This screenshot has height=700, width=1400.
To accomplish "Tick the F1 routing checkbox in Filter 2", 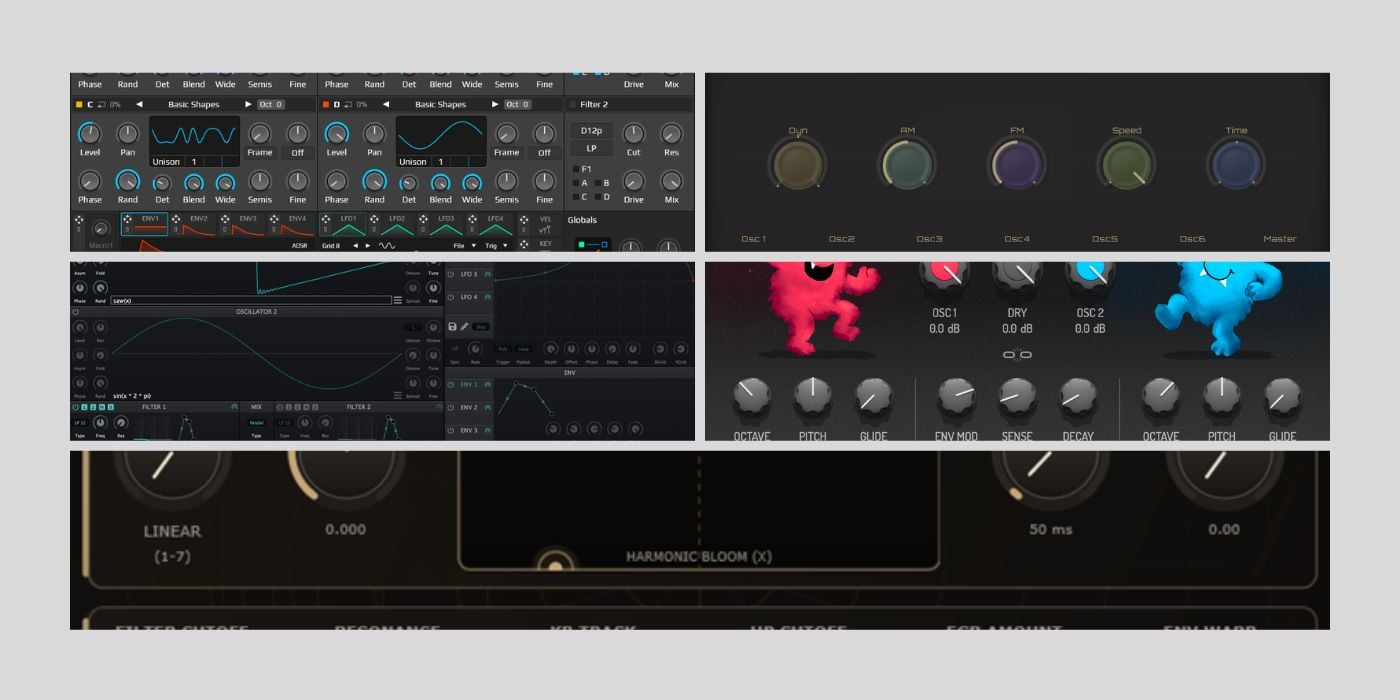I will coord(576,169).
